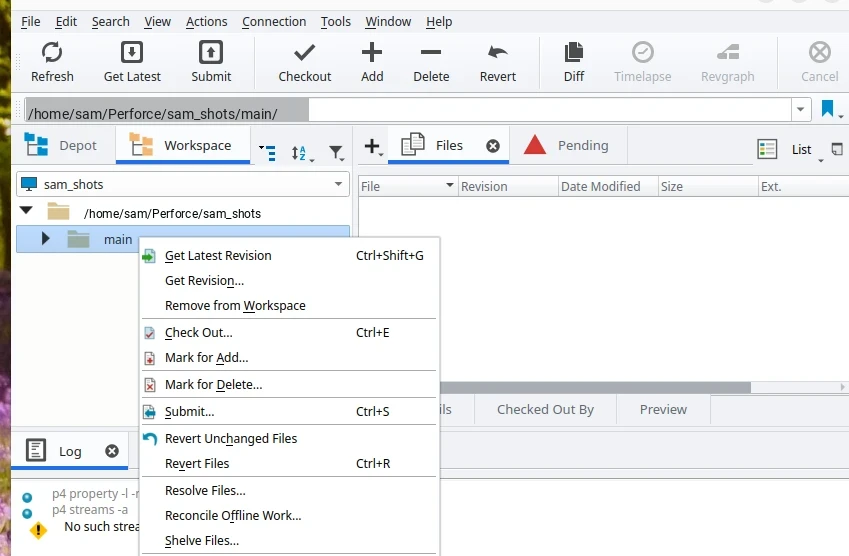
Task: Collapse the /home/sam/Perforce/sam_shots folder
Action: tap(26, 211)
